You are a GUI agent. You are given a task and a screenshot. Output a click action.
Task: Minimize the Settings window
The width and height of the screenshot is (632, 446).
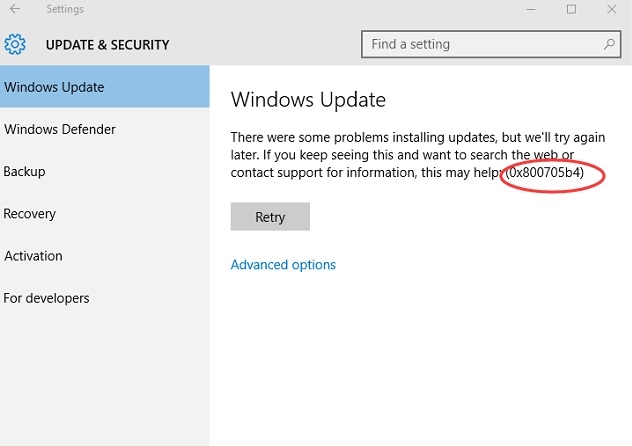527,10
